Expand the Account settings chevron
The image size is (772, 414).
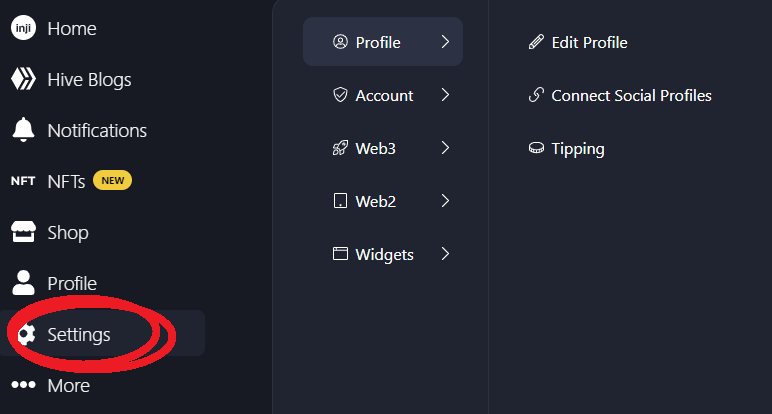tap(445, 95)
